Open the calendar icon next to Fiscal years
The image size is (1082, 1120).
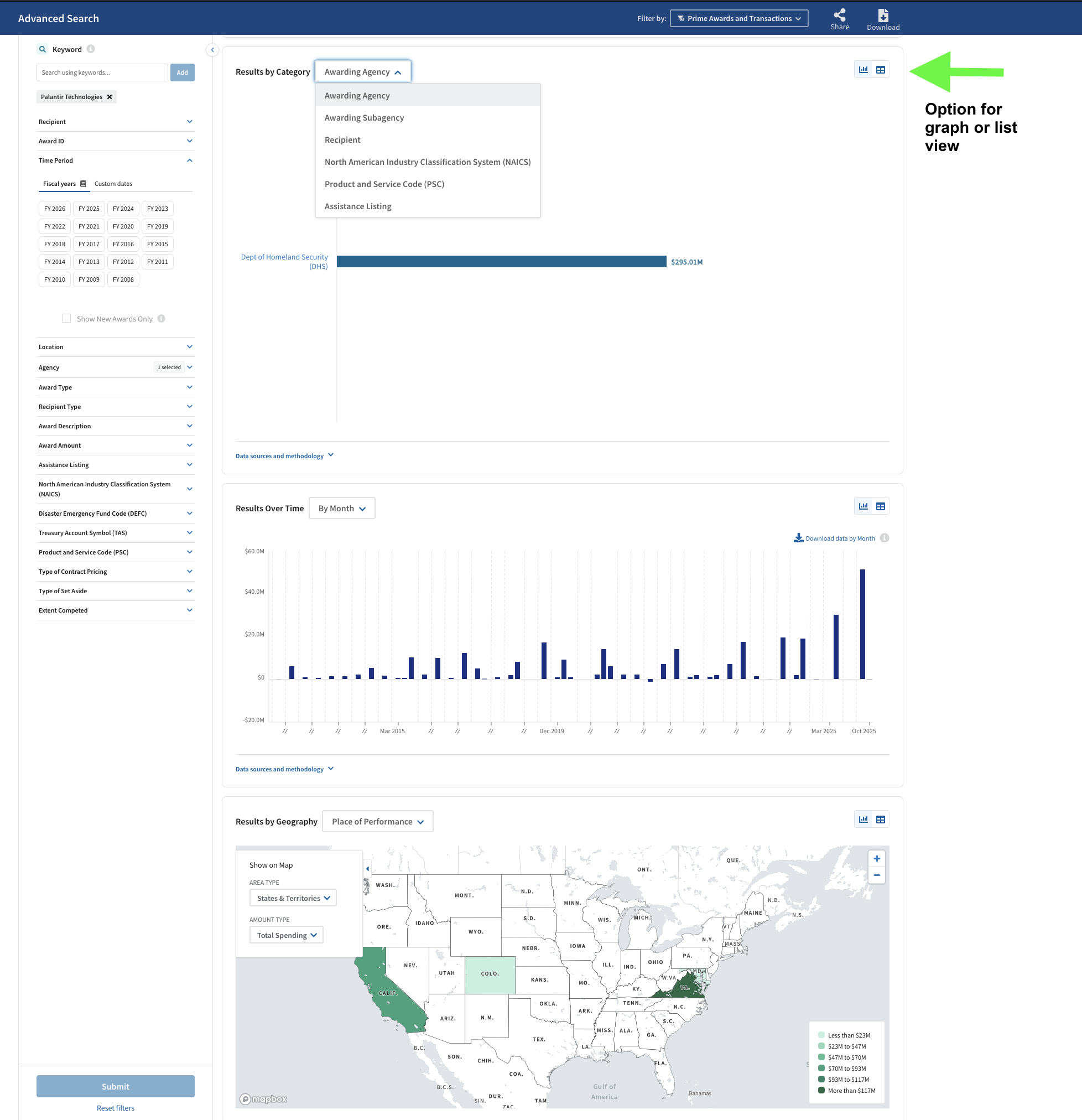(84, 183)
